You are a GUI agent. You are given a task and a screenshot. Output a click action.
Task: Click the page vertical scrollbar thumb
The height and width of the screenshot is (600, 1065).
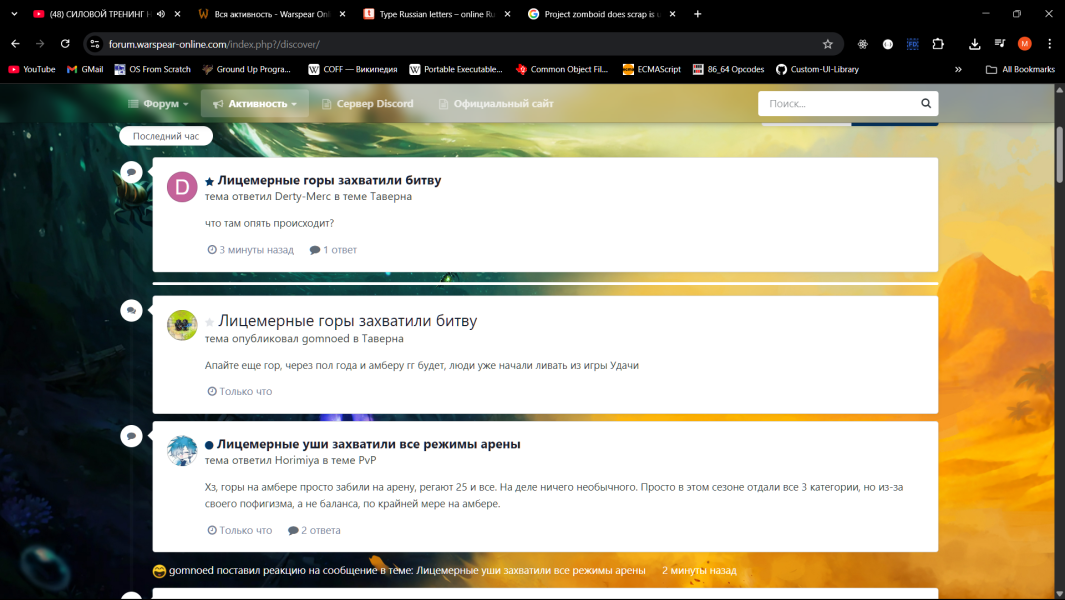(x=1060, y=154)
